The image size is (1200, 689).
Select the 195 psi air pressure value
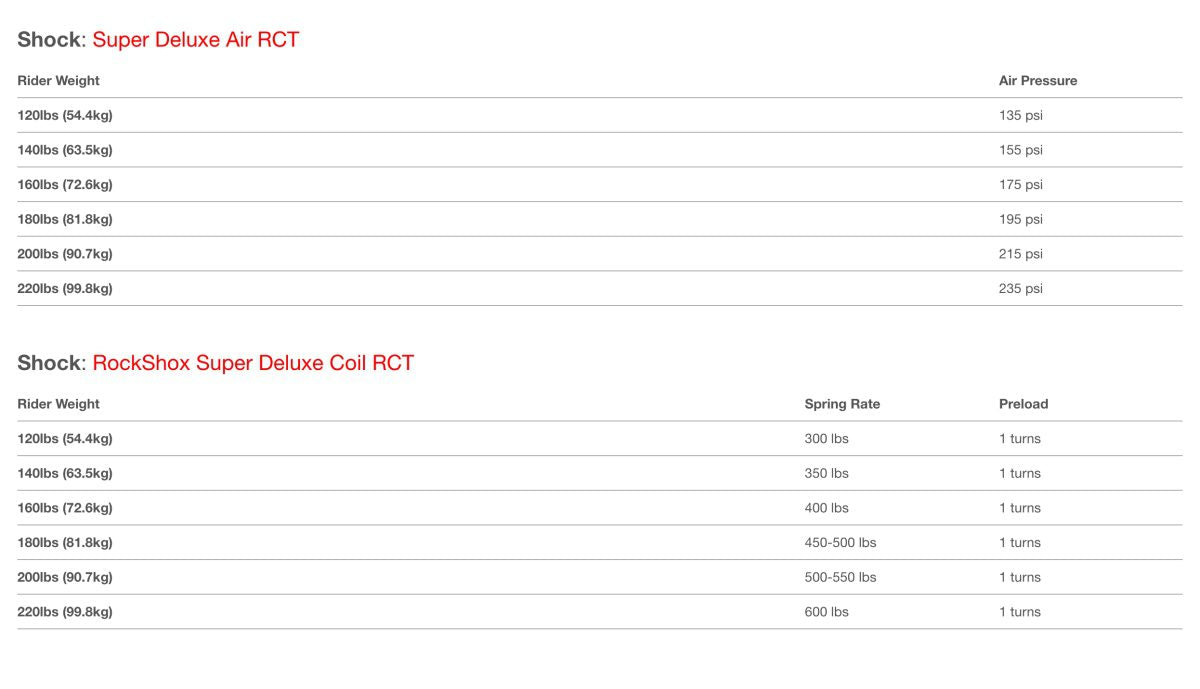tap(1020, 219)
